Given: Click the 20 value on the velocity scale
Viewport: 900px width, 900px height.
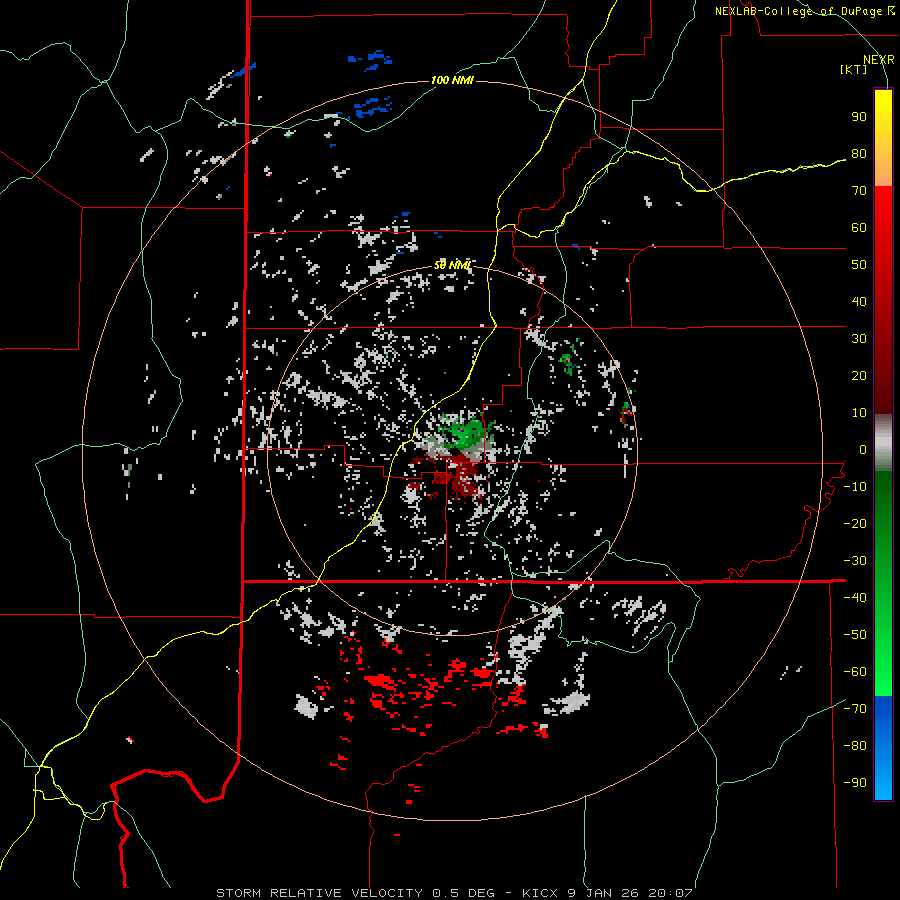Looking at the screenshot, I should (x=859, y=376).
